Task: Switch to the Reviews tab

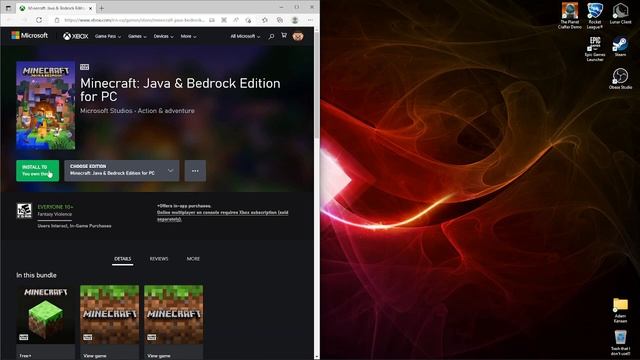Action: point(159,259)
